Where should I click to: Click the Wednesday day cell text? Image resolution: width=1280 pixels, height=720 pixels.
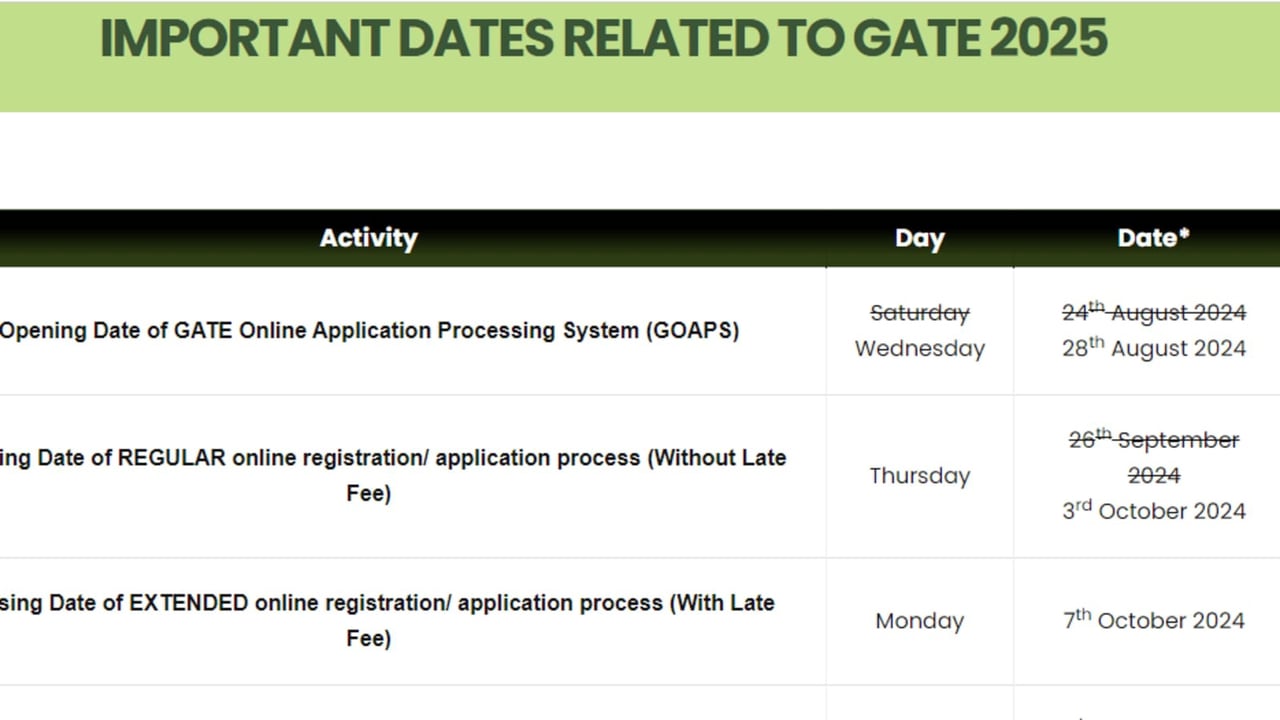coord(919,348)
